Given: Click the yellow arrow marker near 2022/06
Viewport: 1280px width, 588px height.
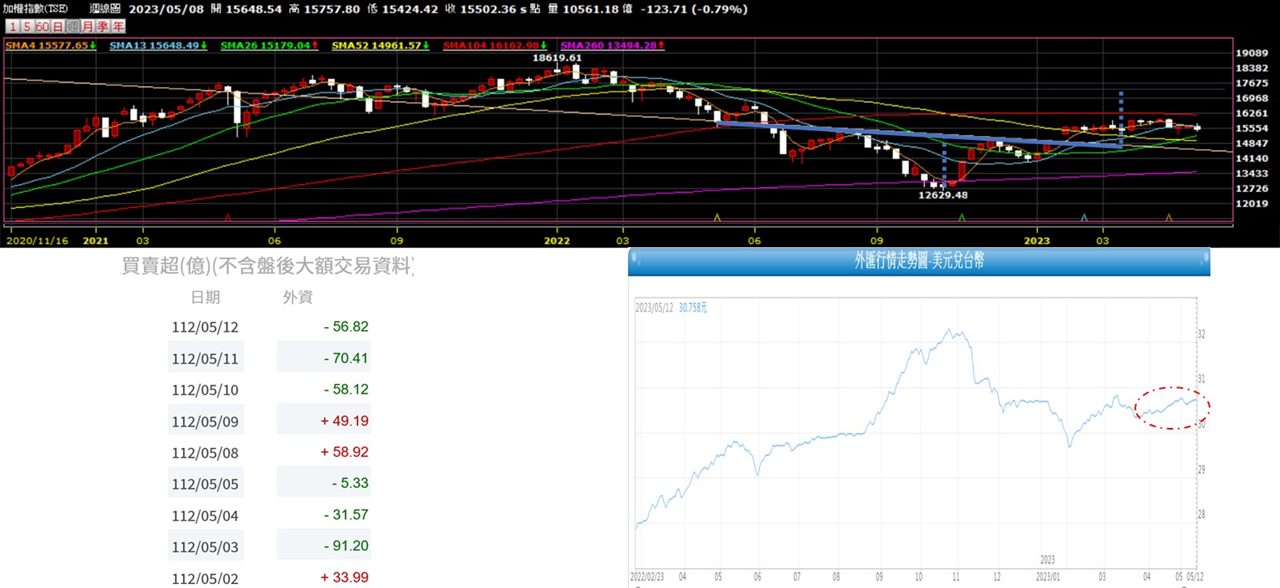Looking at the screenshot, I should [717, 216].
